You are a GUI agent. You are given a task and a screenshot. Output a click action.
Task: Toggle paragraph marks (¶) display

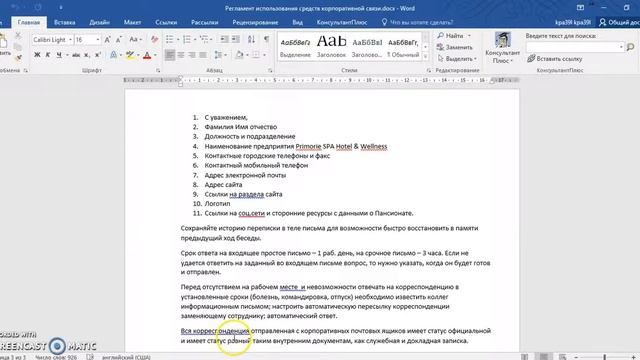tap(266, 39)
